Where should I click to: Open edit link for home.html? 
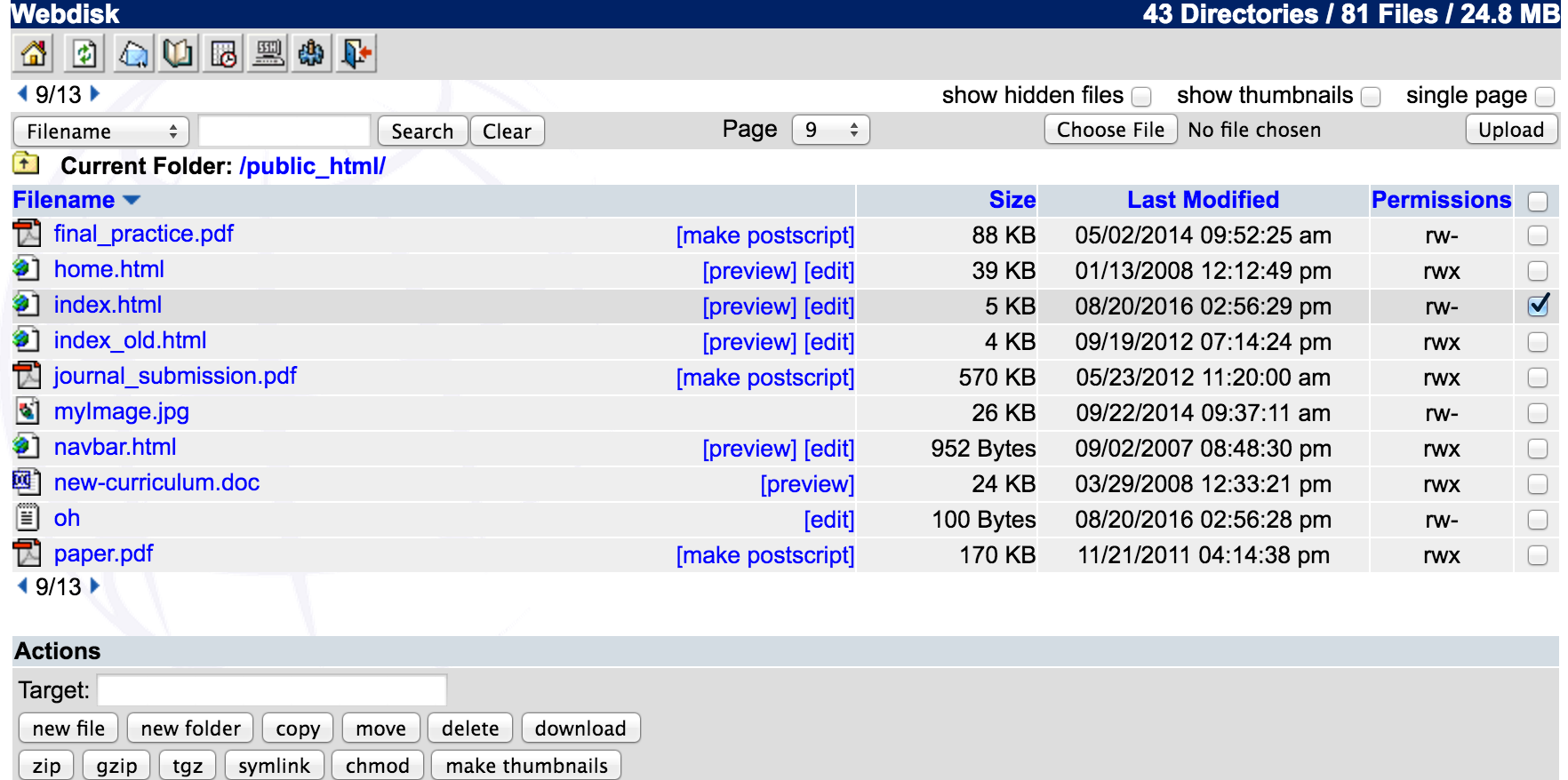point(828,271)
